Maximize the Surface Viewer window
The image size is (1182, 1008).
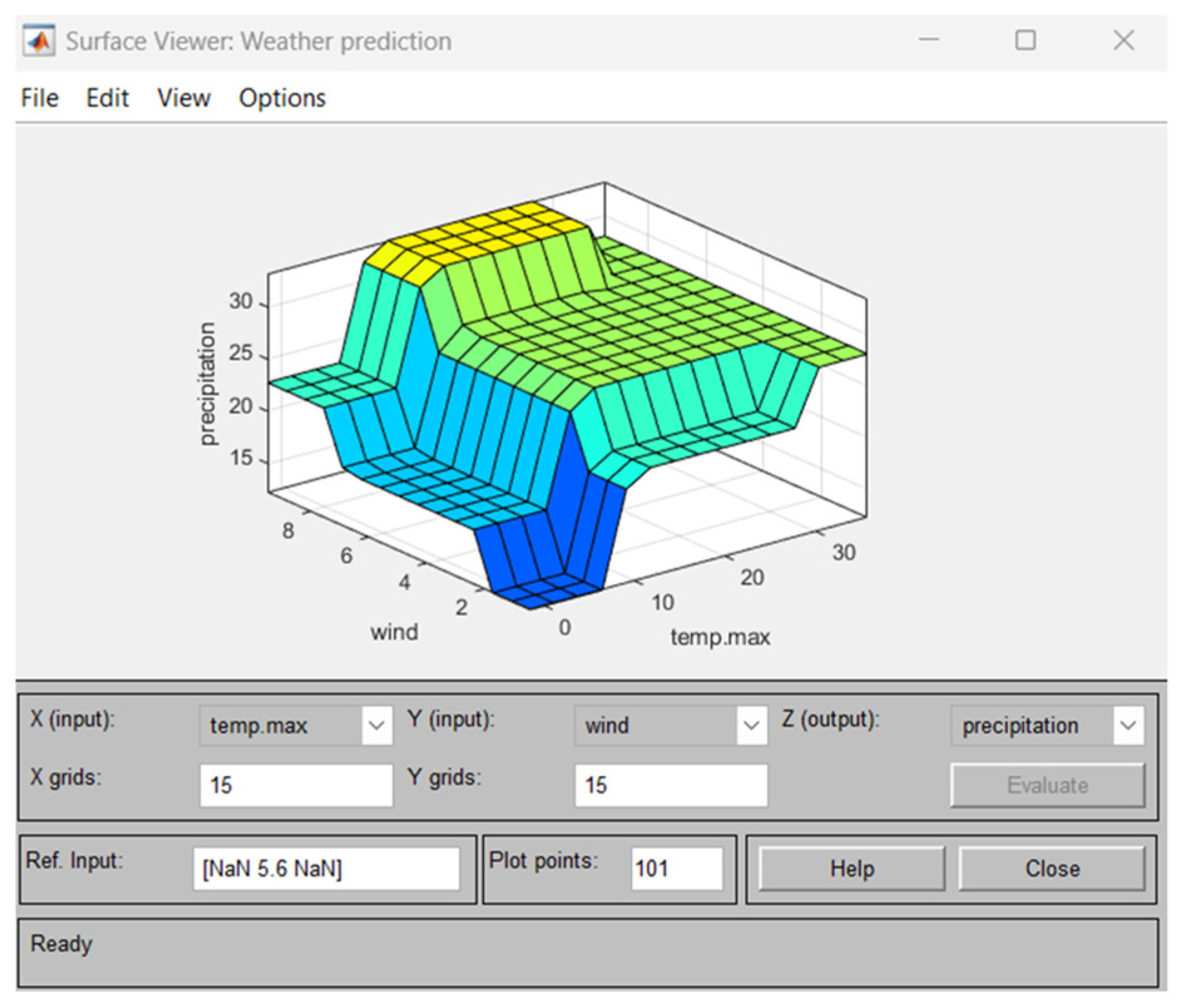click(x=1025, y=40)
